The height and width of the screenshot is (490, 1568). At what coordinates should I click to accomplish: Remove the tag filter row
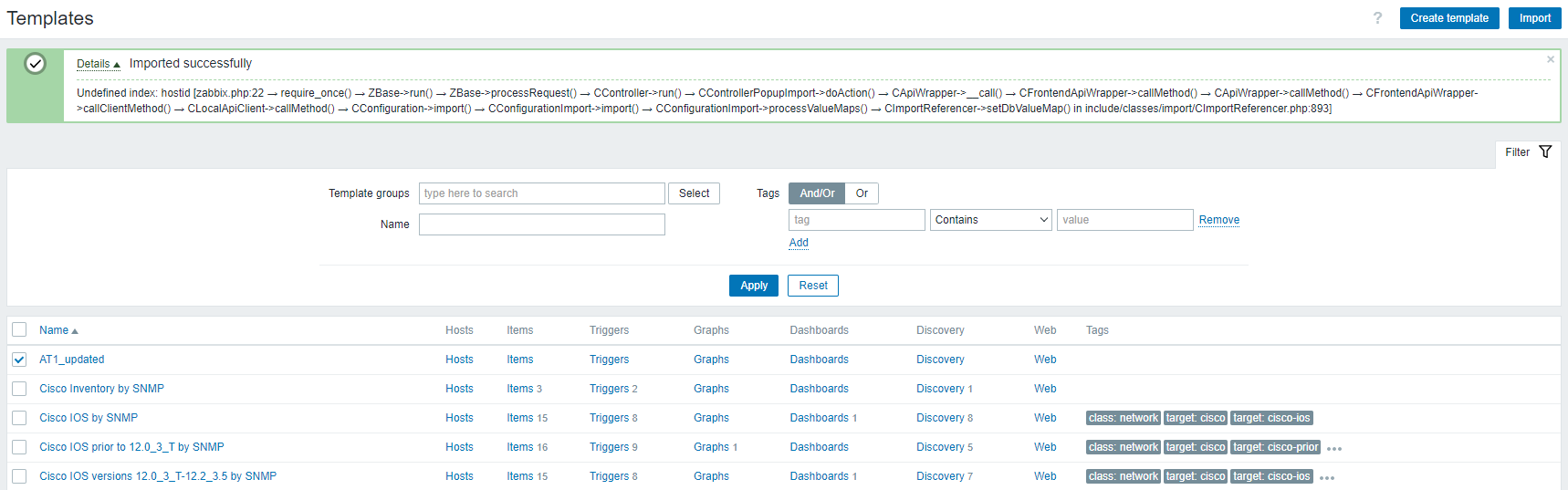click(x=1218, y=220)
